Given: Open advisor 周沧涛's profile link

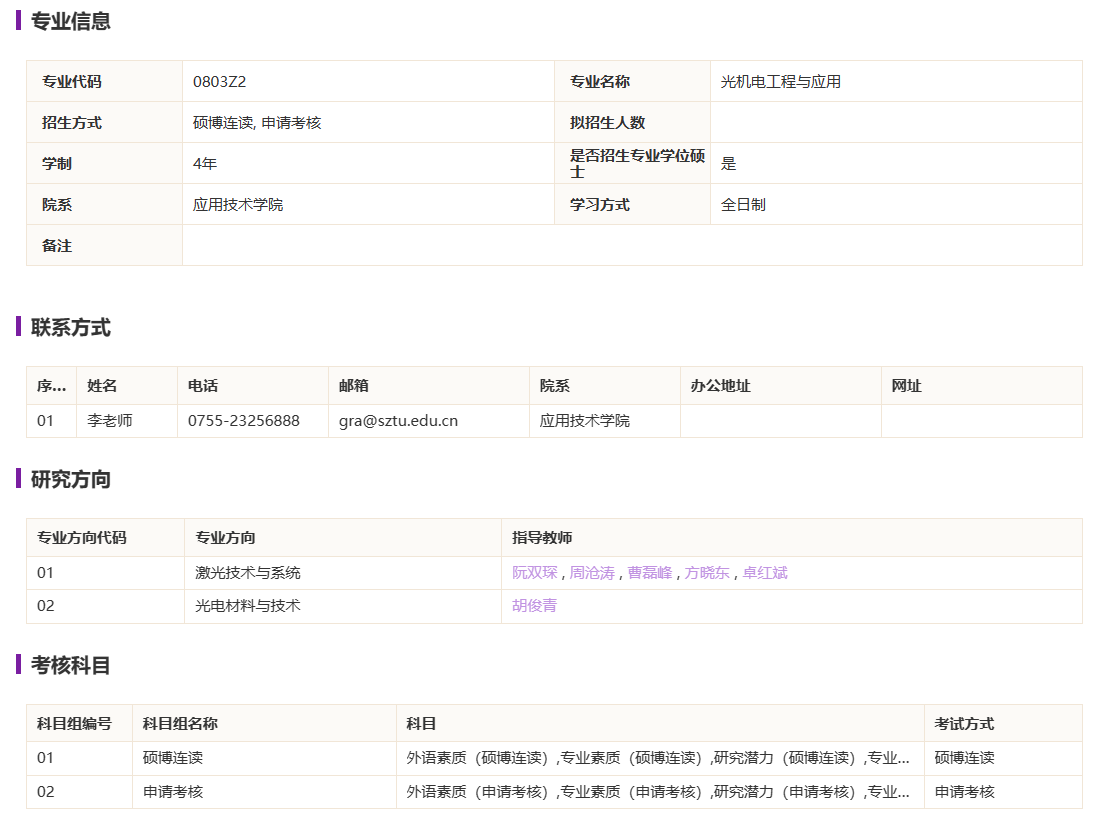Looking at the screenshot, I should point(592,573).
